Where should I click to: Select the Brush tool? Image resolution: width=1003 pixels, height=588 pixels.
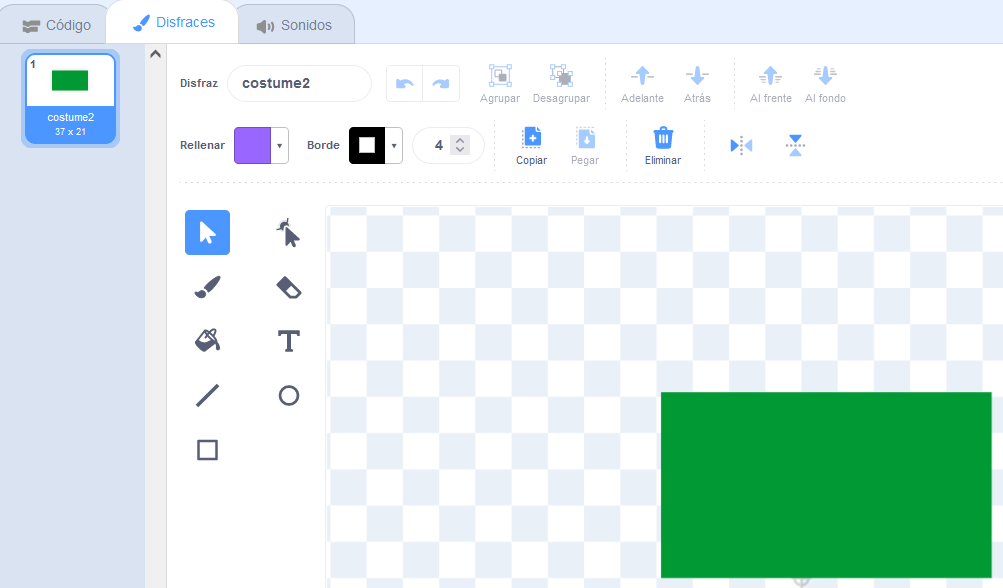[207, 288]
